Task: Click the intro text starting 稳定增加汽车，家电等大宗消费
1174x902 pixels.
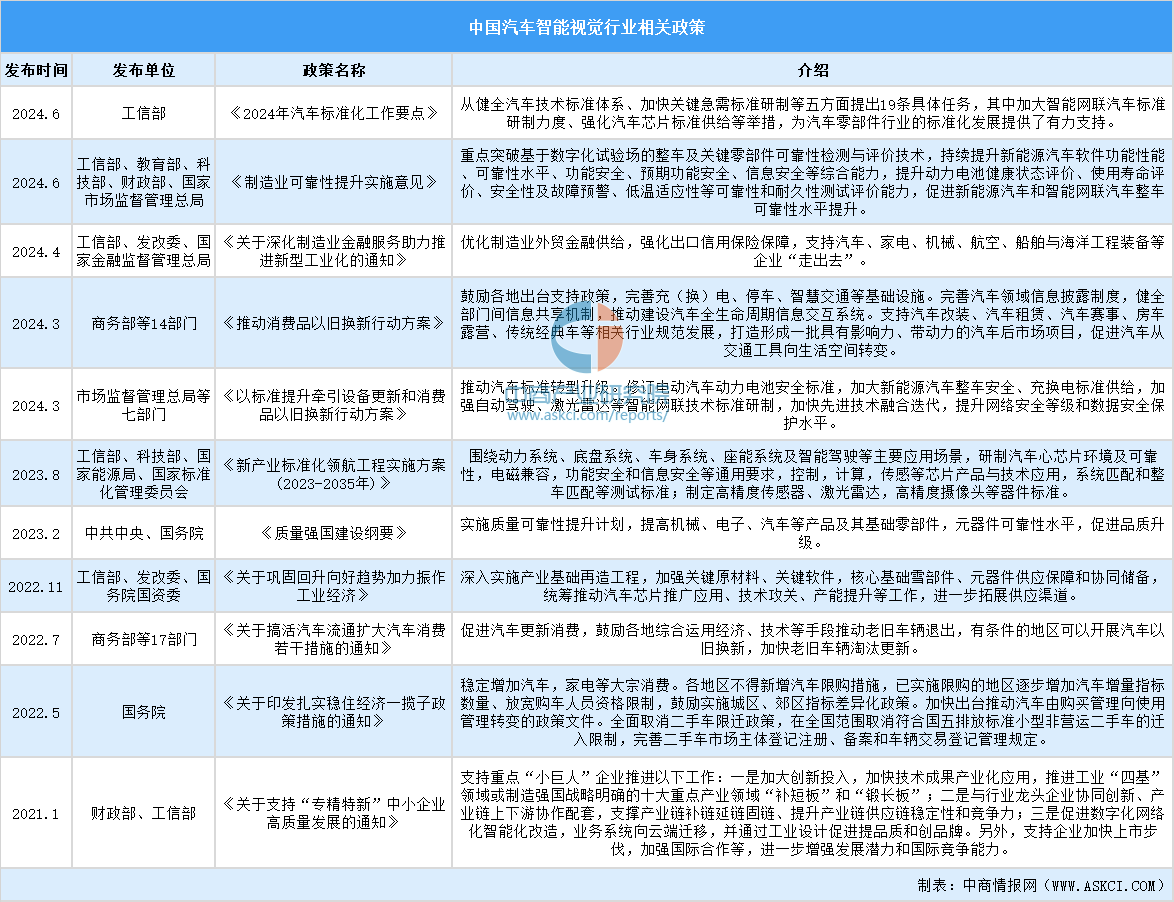Action: (813, 712)
